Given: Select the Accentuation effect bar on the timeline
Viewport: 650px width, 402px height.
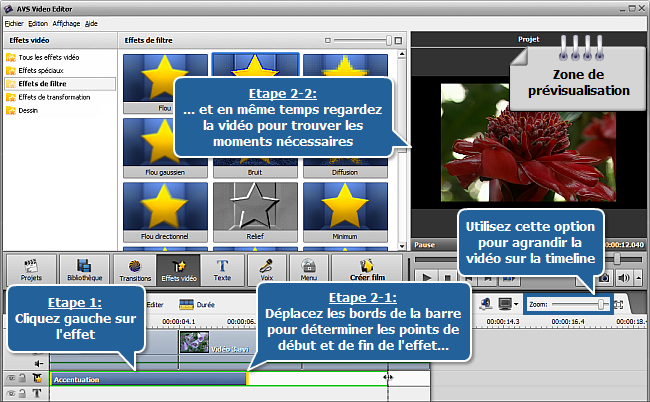Looking at the screenshot, I should tap(148, 379).
